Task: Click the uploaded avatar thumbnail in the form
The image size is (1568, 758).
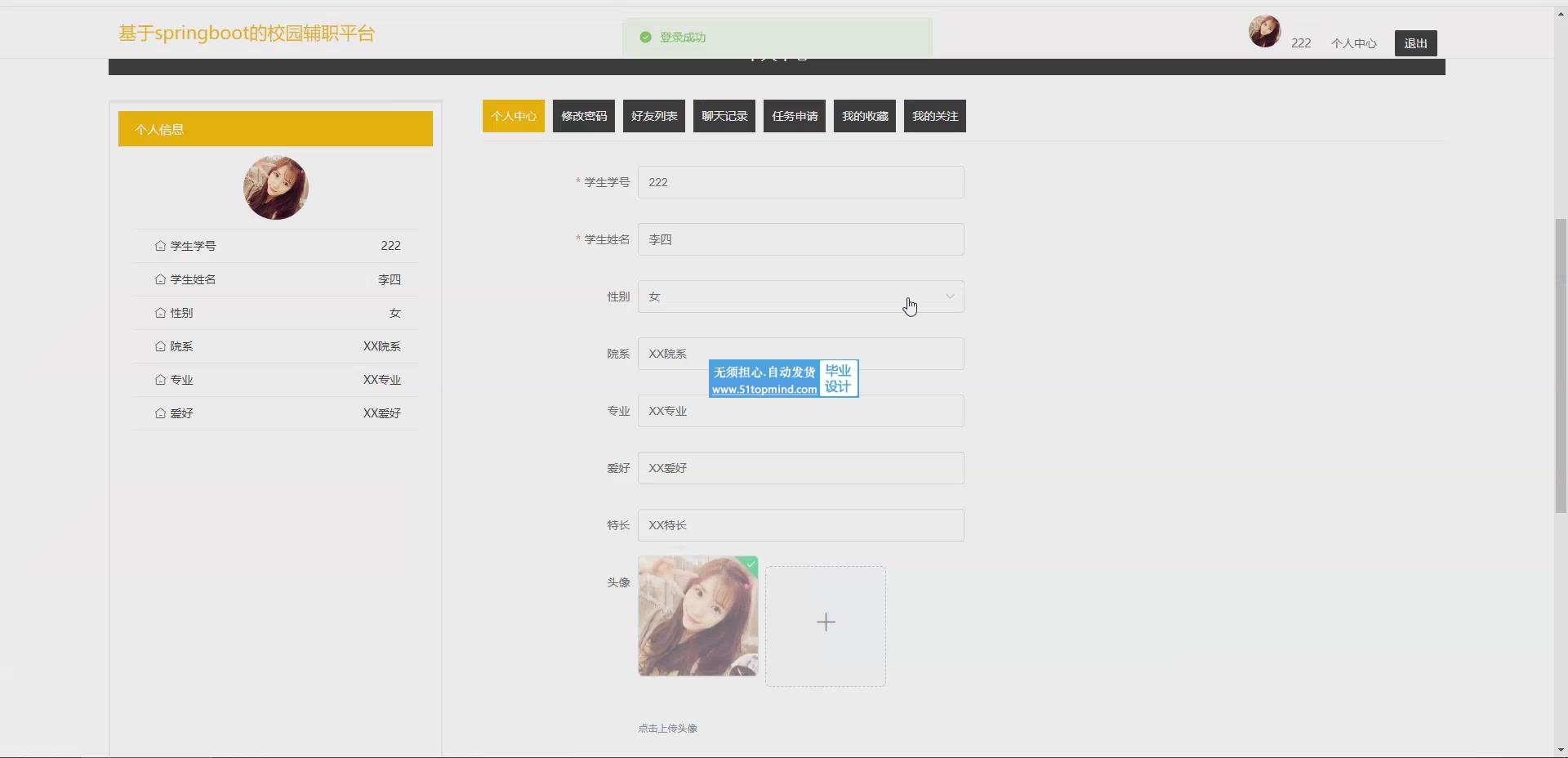Action: point(698,616)
